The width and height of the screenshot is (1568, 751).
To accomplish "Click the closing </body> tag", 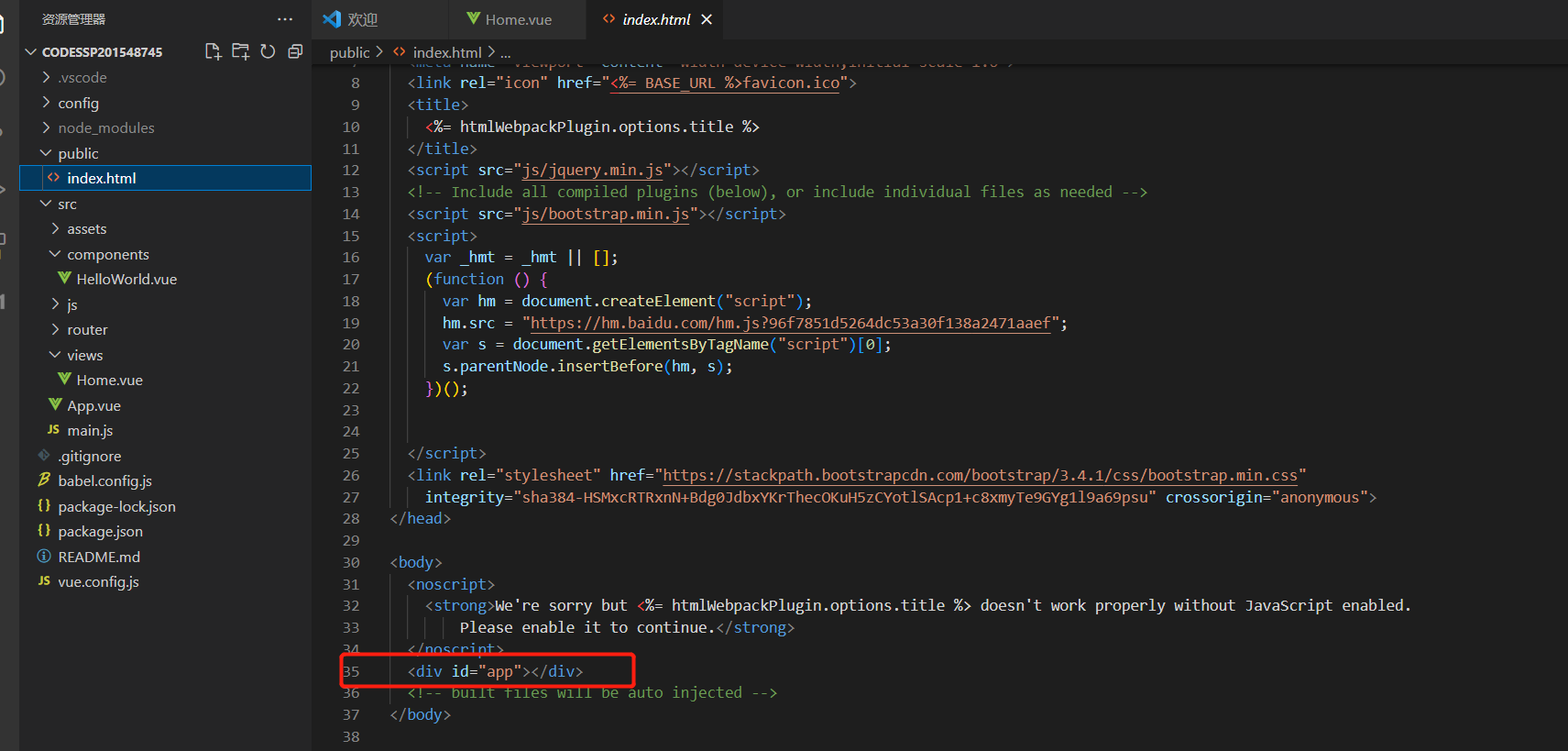I will coord(421,714).
